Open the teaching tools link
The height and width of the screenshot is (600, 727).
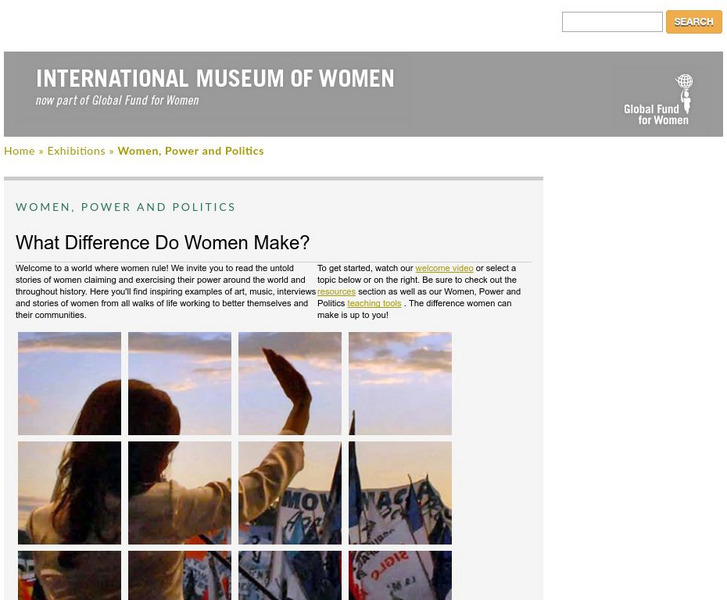[x=374, y=303]
